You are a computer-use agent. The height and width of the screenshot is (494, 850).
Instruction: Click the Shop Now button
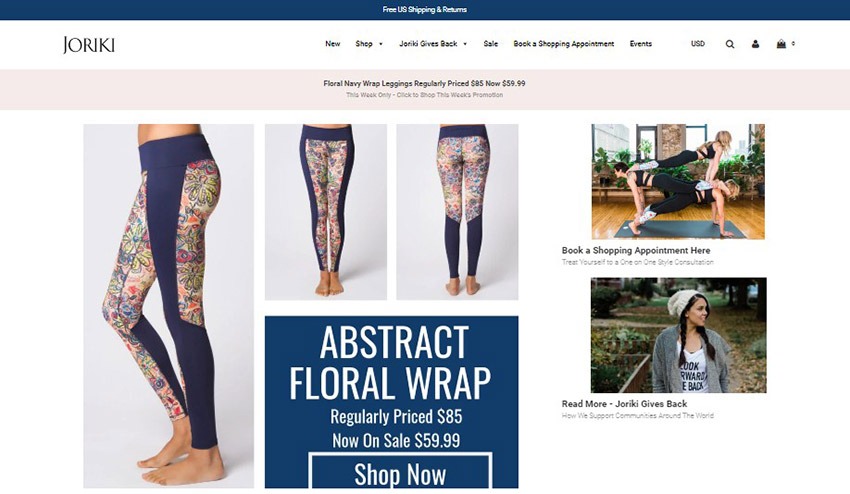400,471
